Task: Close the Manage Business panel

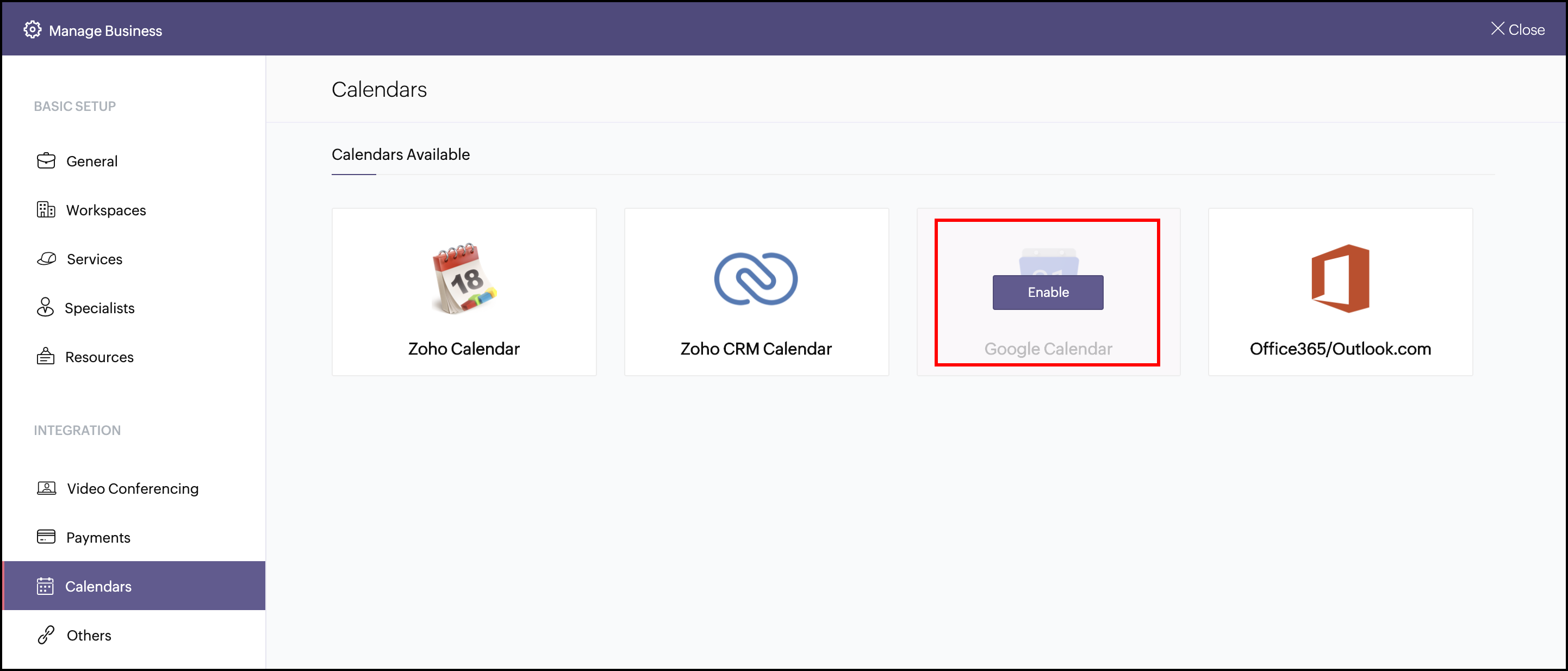Action: tap(1517, 29)
